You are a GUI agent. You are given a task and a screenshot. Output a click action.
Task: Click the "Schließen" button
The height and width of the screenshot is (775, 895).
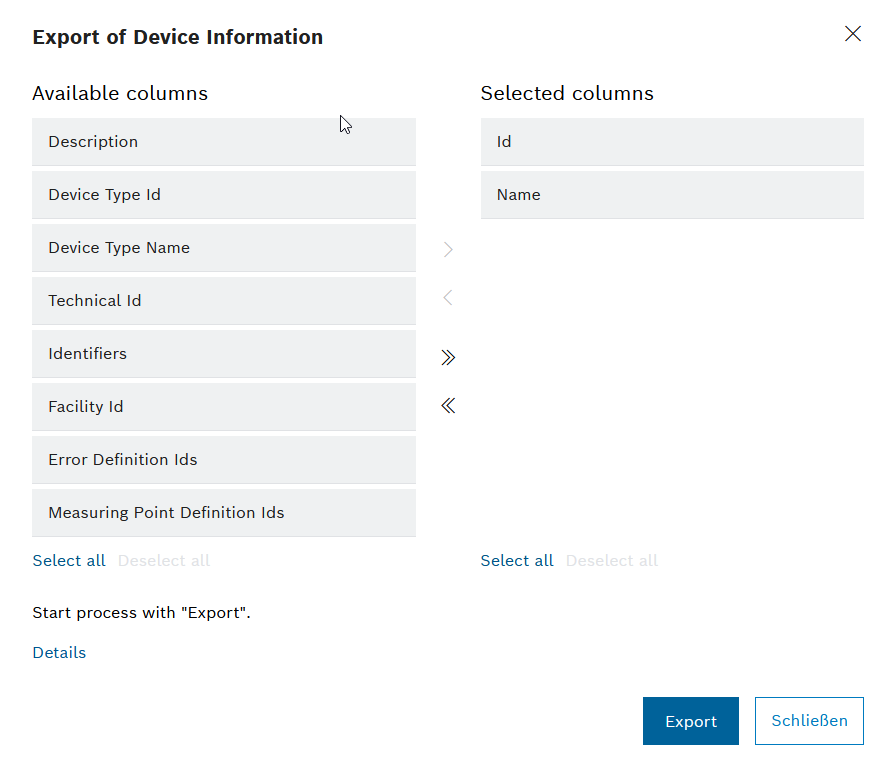(809, 720)
